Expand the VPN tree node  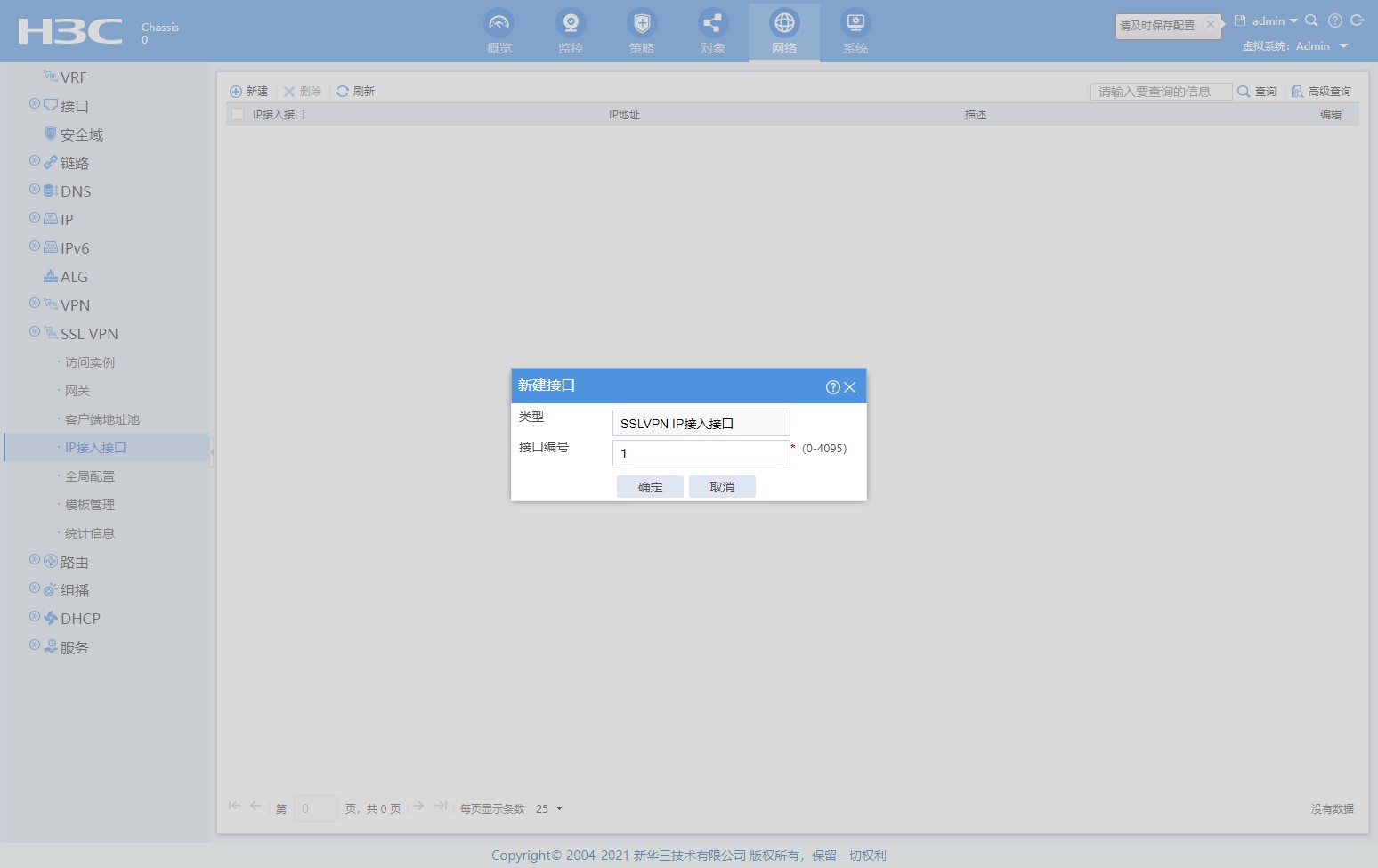pos(35,304)
